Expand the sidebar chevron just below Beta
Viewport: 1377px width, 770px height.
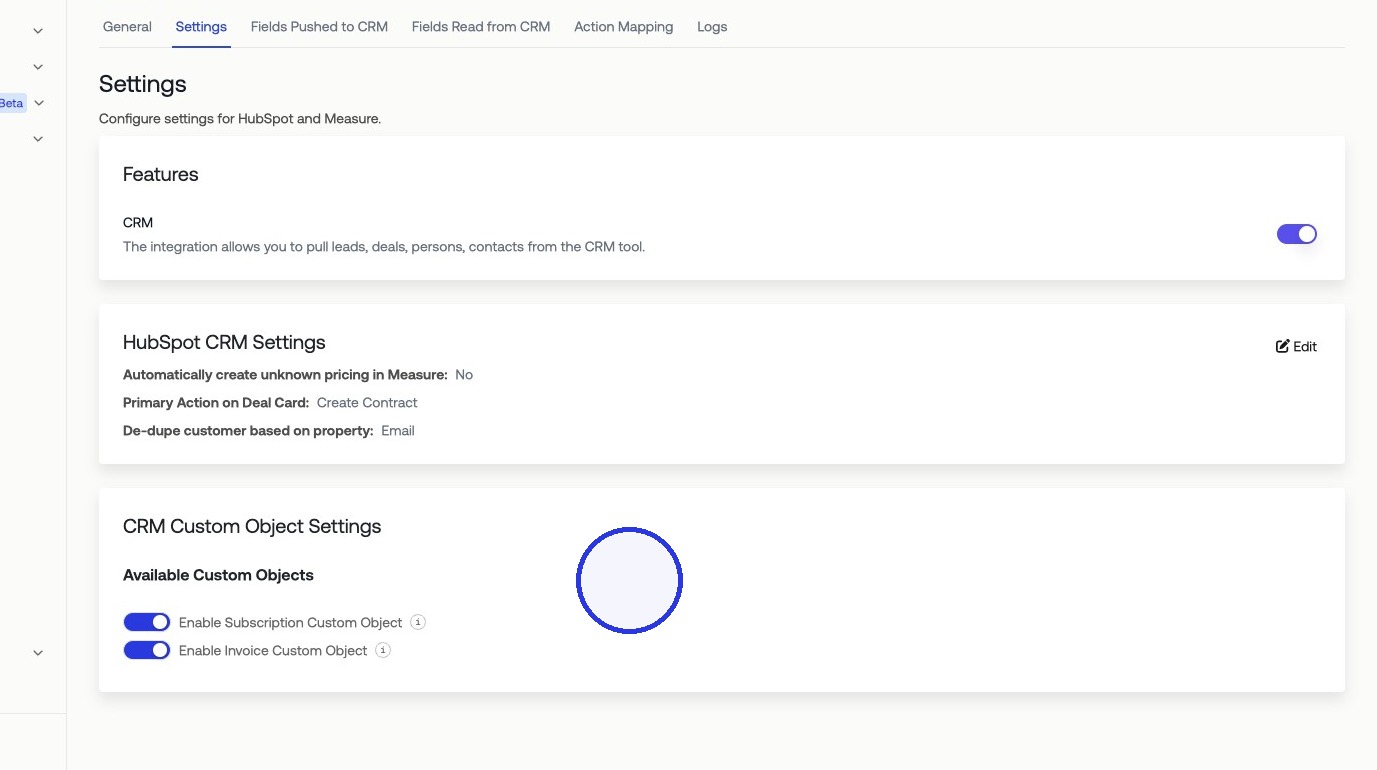pyautogui.click(x=38, y=139)
